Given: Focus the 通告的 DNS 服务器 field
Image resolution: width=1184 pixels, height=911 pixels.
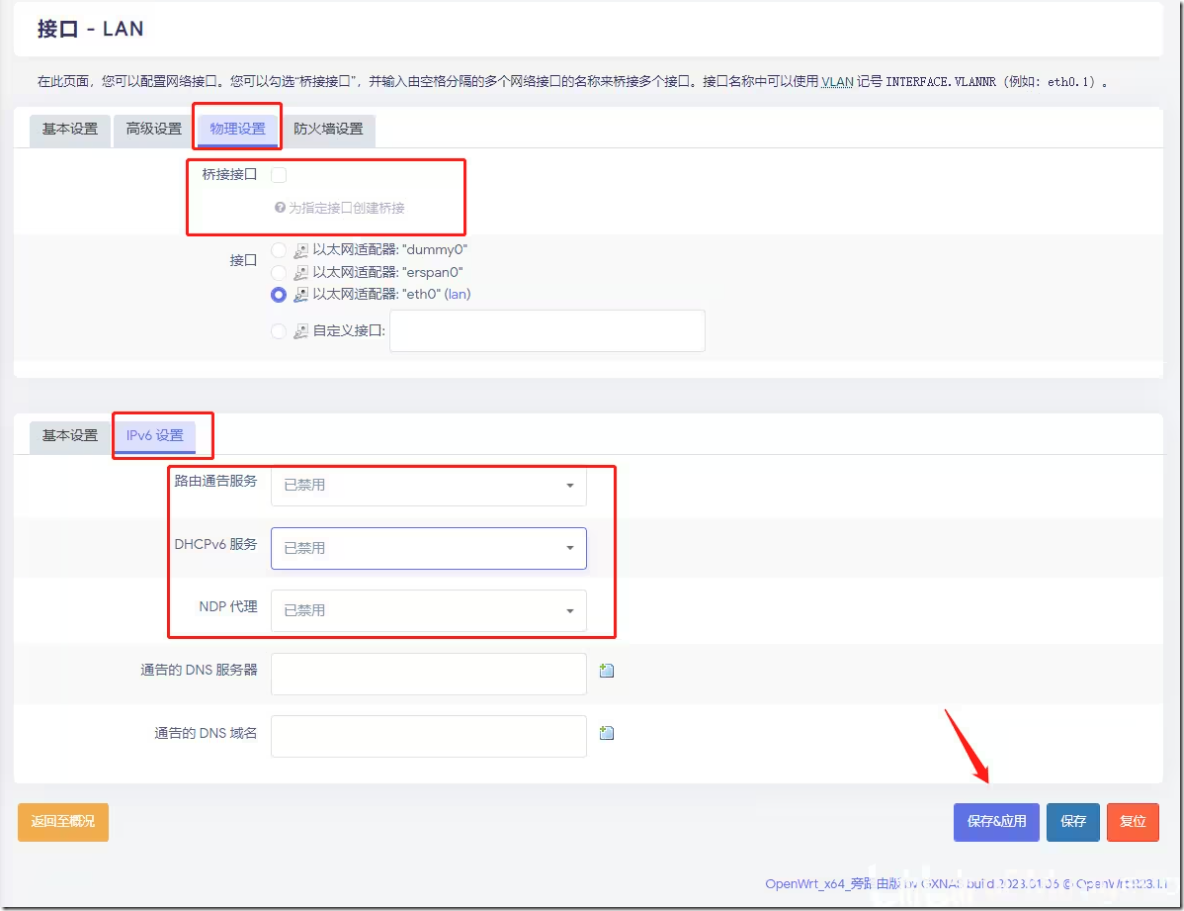Looking at the screenshot, I should pyautogui.click(x=429, y=674).
